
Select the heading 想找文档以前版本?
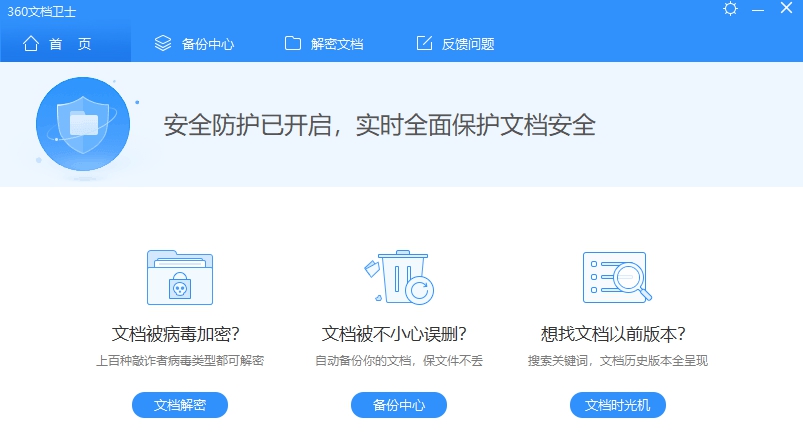(x=613, y=334)
